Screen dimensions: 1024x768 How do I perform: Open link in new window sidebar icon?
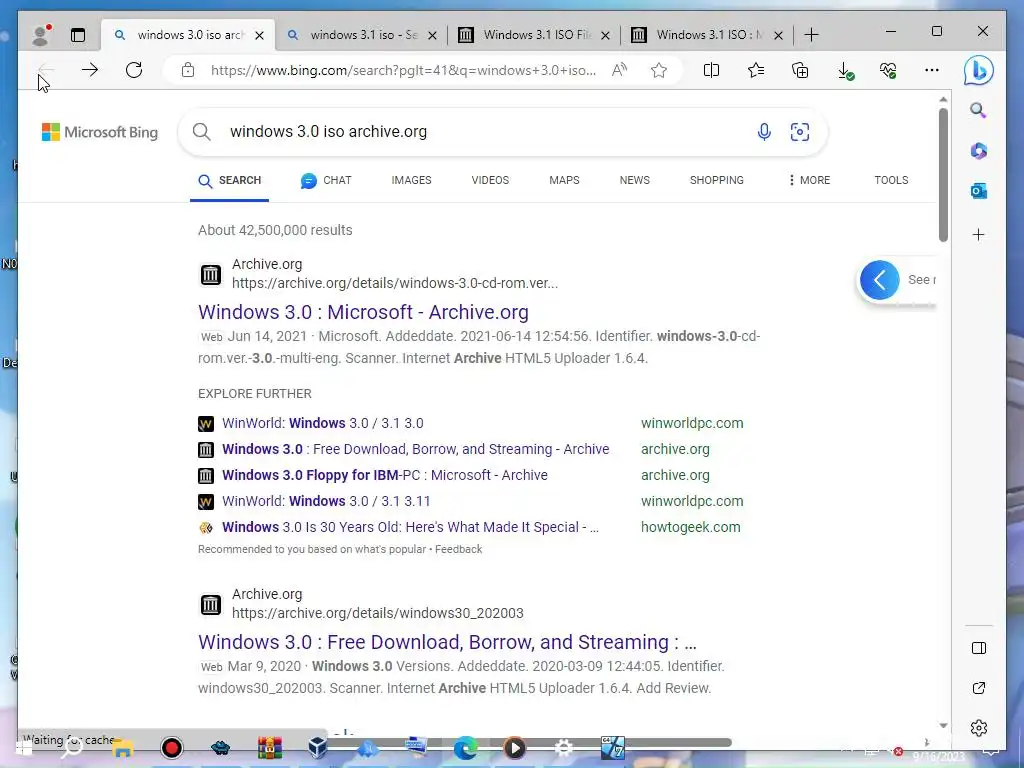[x=979, y=688]
